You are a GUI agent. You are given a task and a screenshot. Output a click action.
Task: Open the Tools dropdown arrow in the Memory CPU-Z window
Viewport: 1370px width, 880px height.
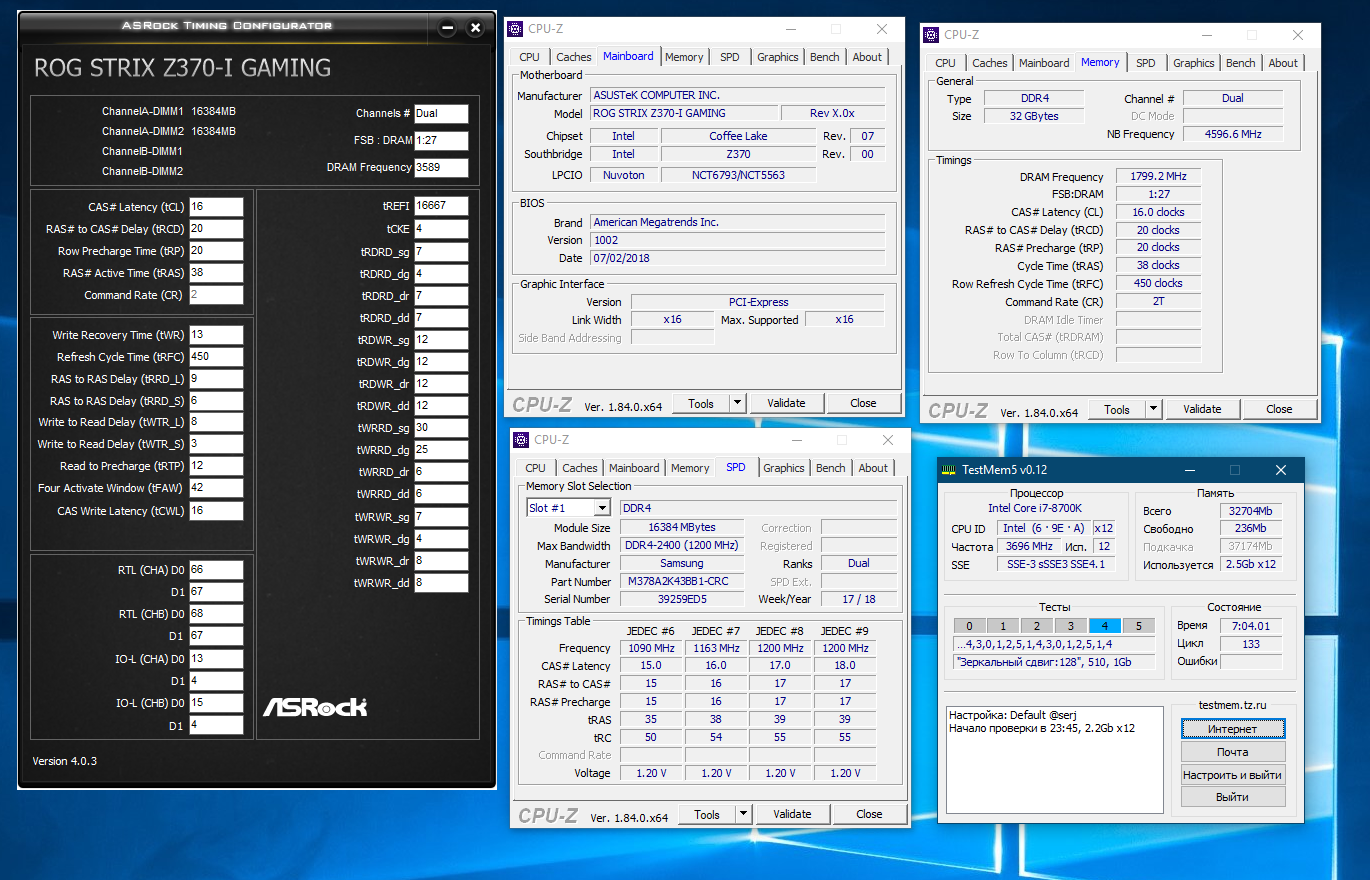click(x=1154, y=409)
